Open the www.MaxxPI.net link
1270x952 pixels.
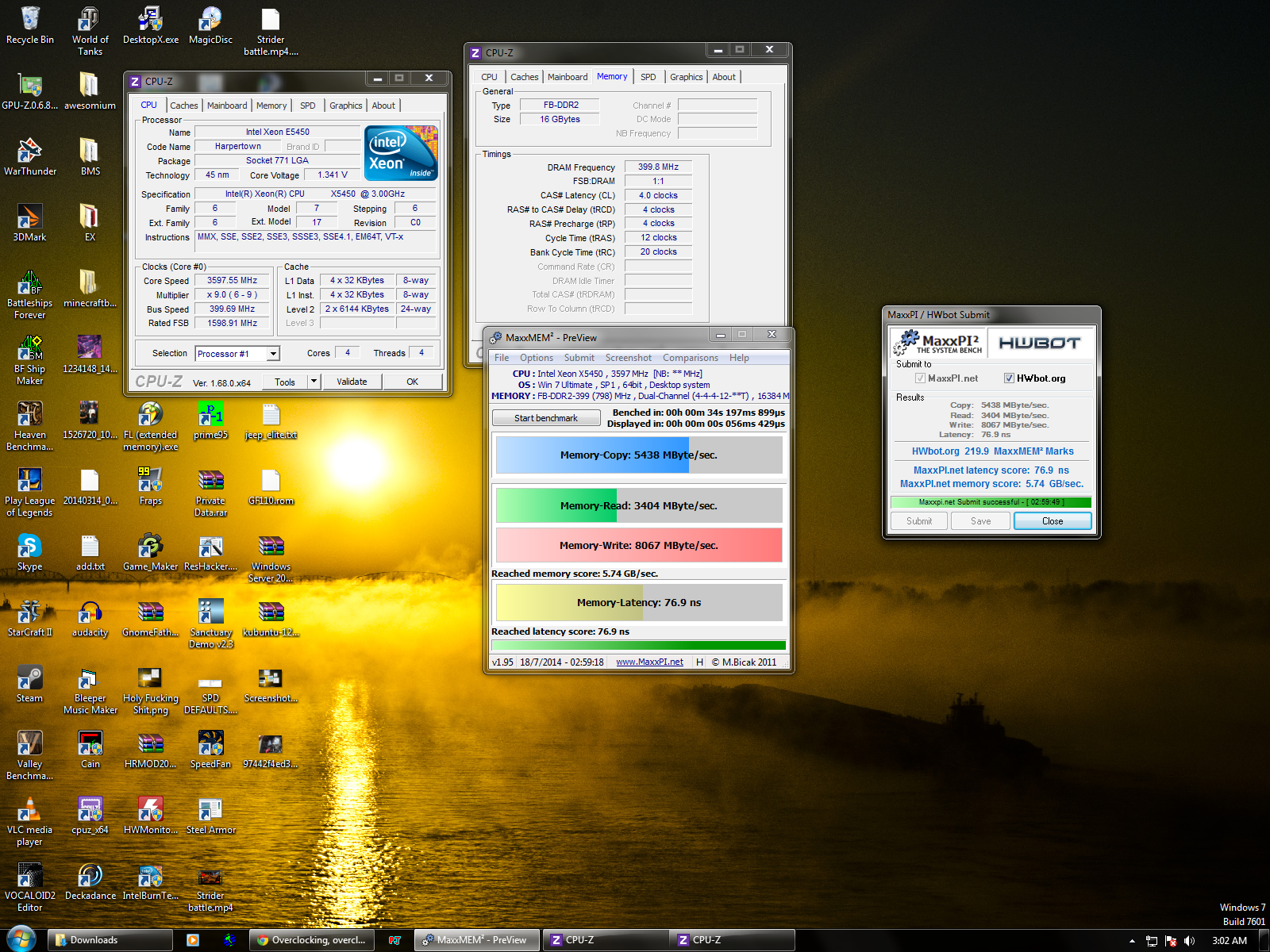pos(649,662)
